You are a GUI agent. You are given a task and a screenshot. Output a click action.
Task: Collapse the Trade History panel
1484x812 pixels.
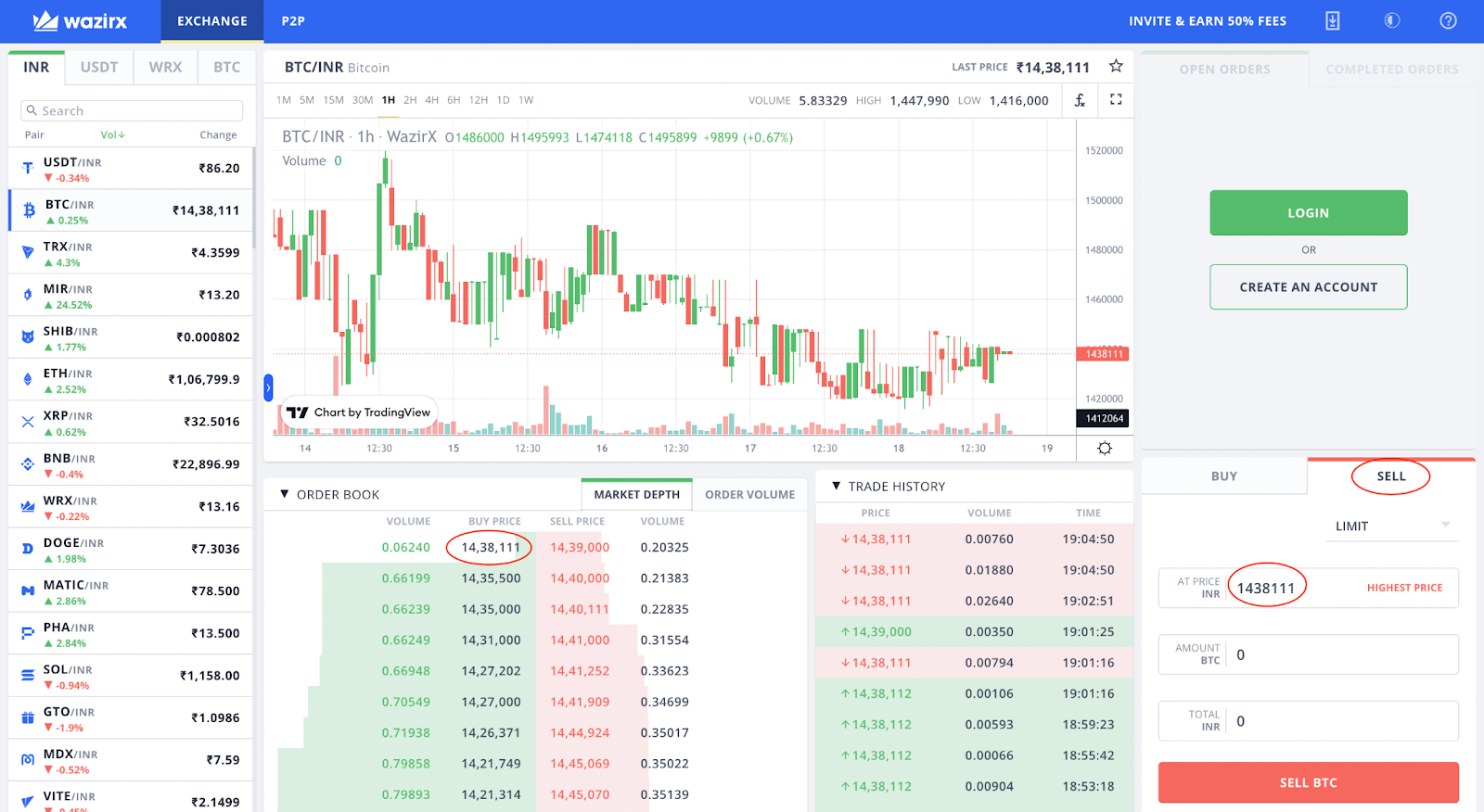pyautogui.click(x=837, y=486)
